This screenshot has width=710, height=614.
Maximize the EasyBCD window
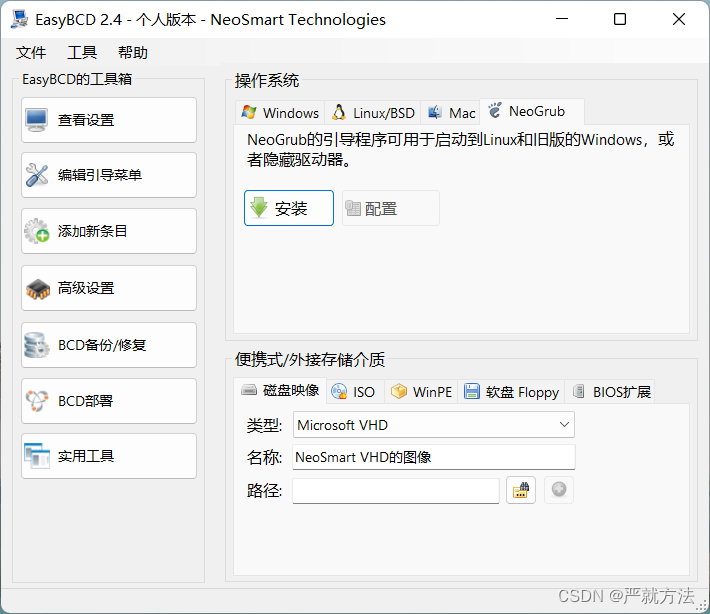(620, 19)
